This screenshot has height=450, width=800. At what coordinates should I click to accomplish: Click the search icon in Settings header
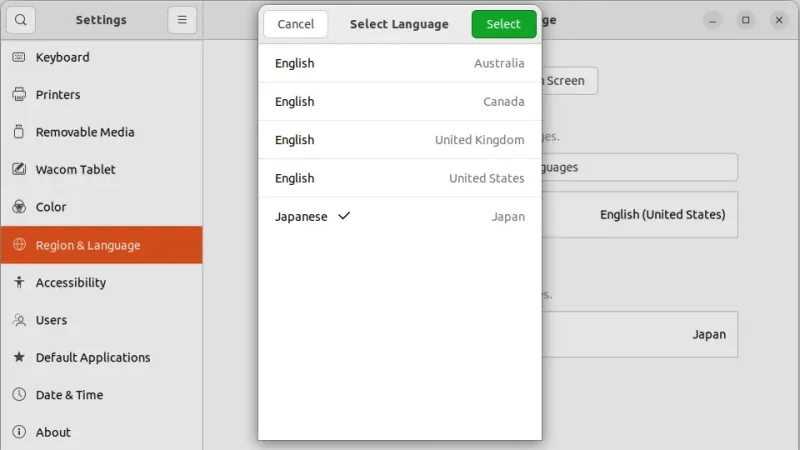[x=20, y=20]
